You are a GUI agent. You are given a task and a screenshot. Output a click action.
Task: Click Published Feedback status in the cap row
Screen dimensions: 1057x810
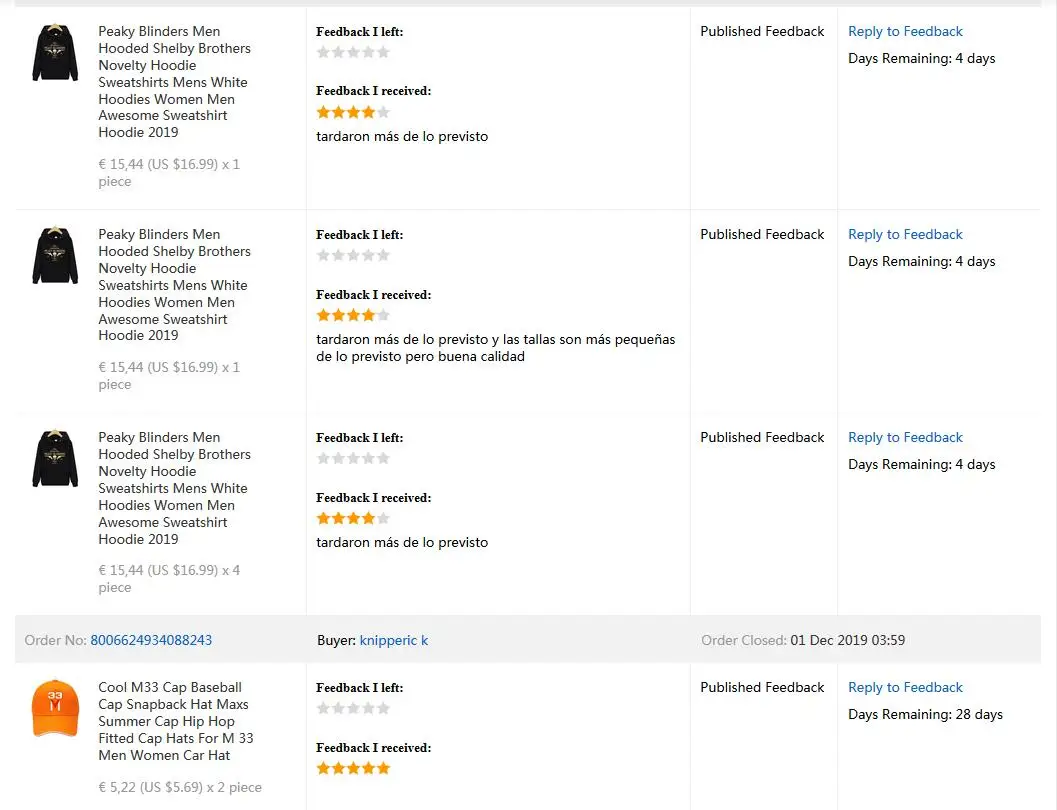click(762, 687)
